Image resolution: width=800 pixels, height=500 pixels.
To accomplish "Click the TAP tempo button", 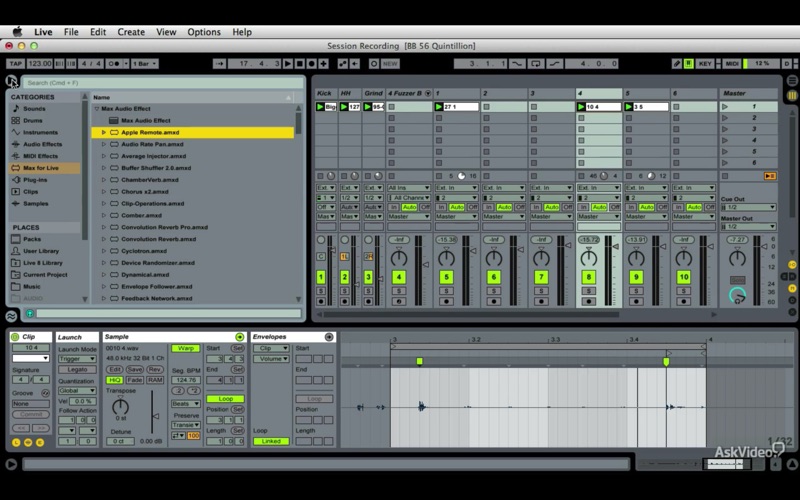I will (x=15, y=64).
